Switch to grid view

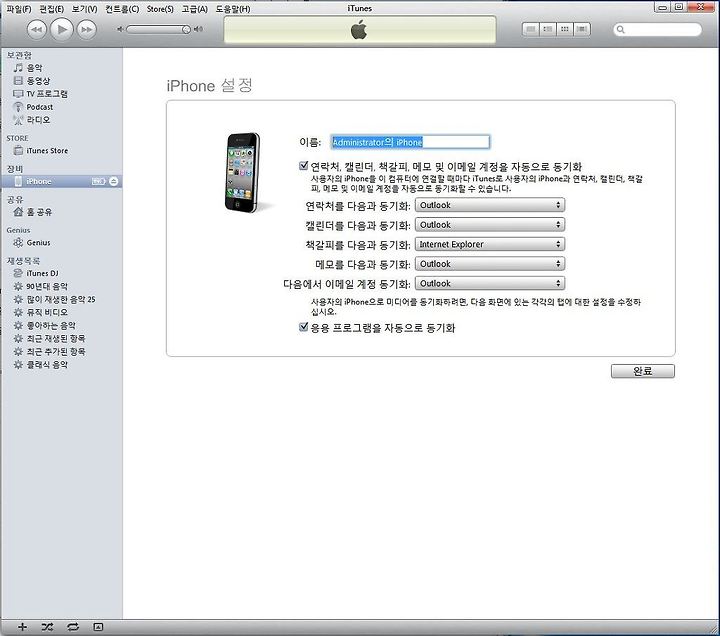(x=565, y=29)
